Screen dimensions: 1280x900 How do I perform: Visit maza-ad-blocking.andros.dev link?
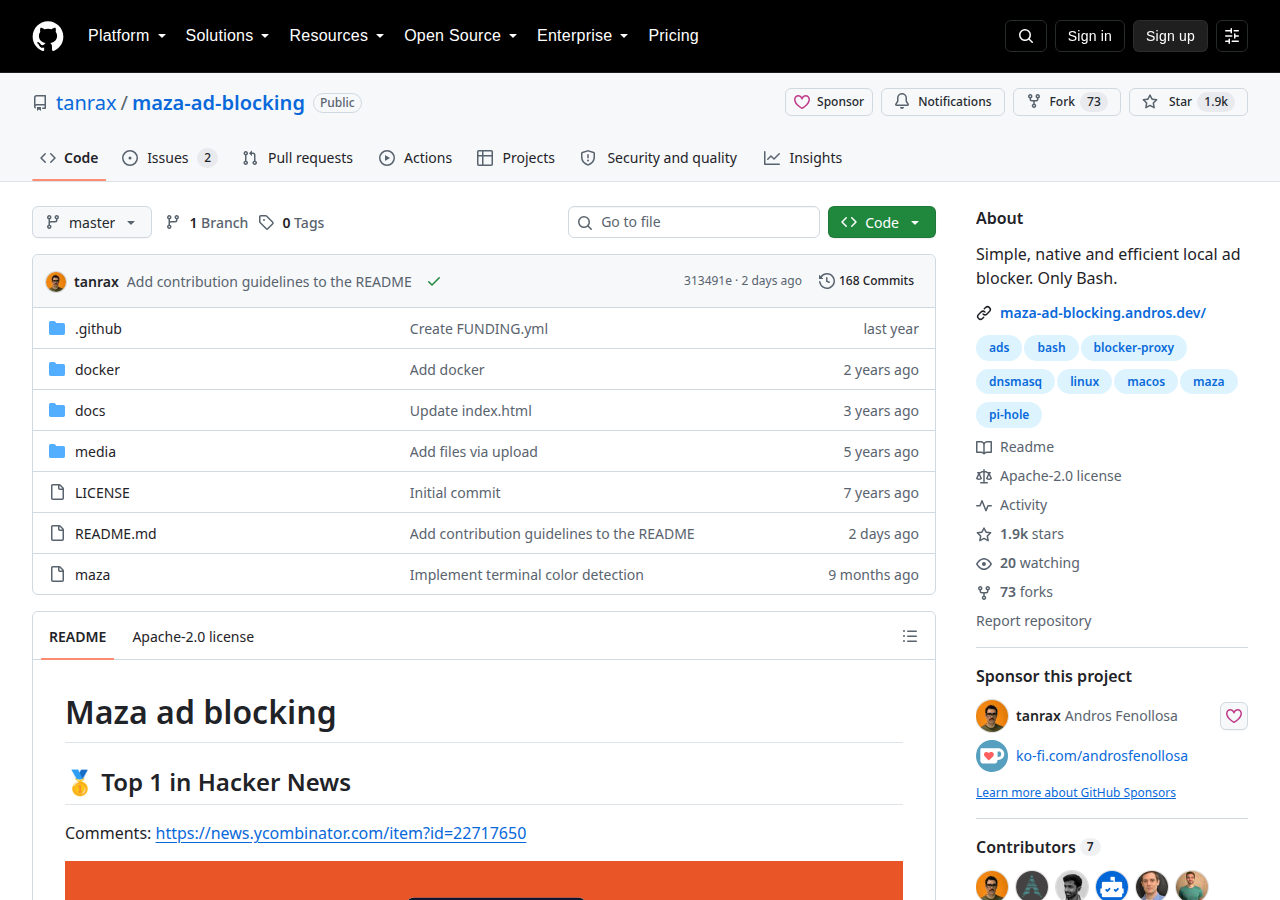1103,313
